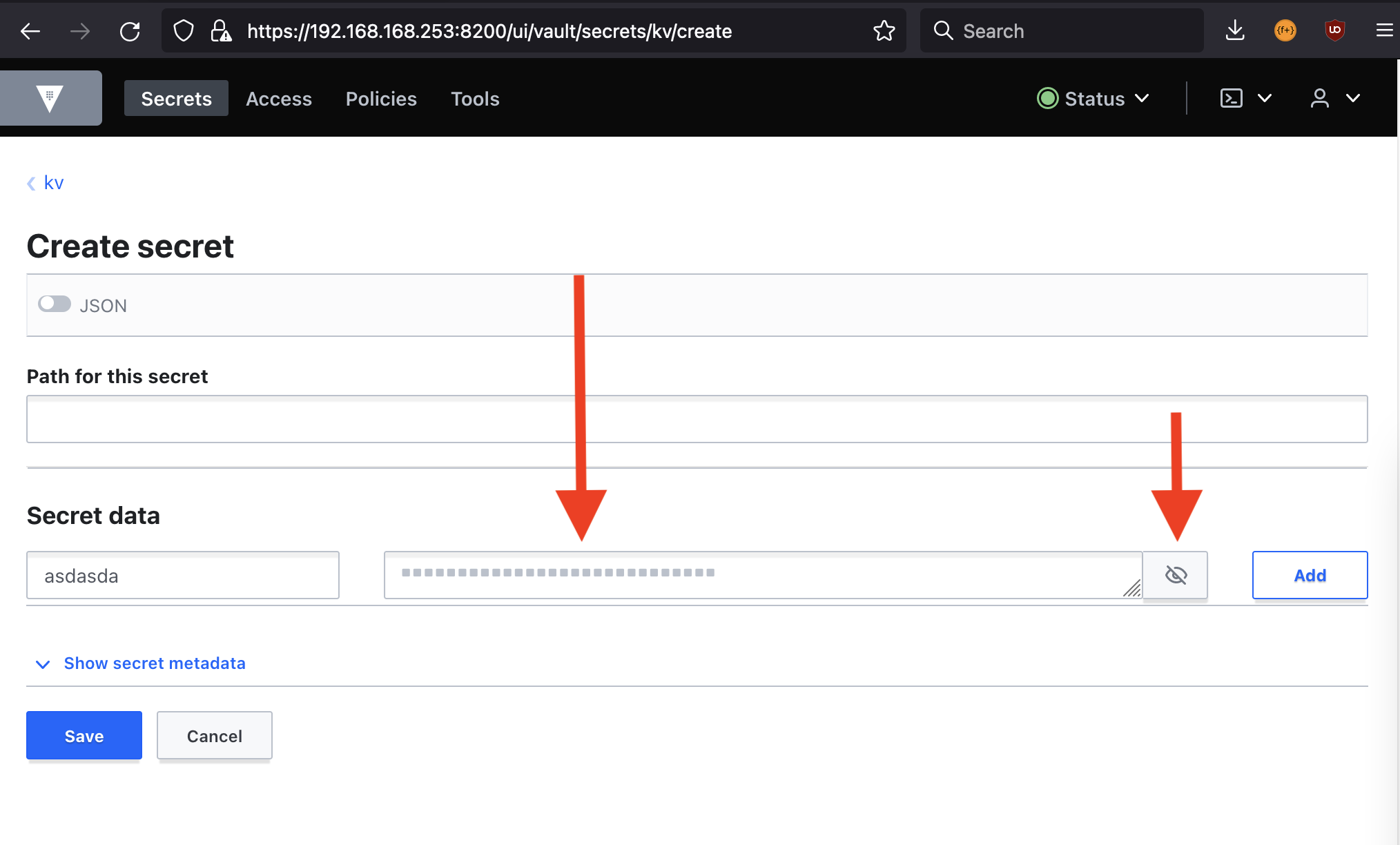Switch to the Policies tab
Image resolution: width=1400 pixels, height=845 pixels.
click(380, 98)
